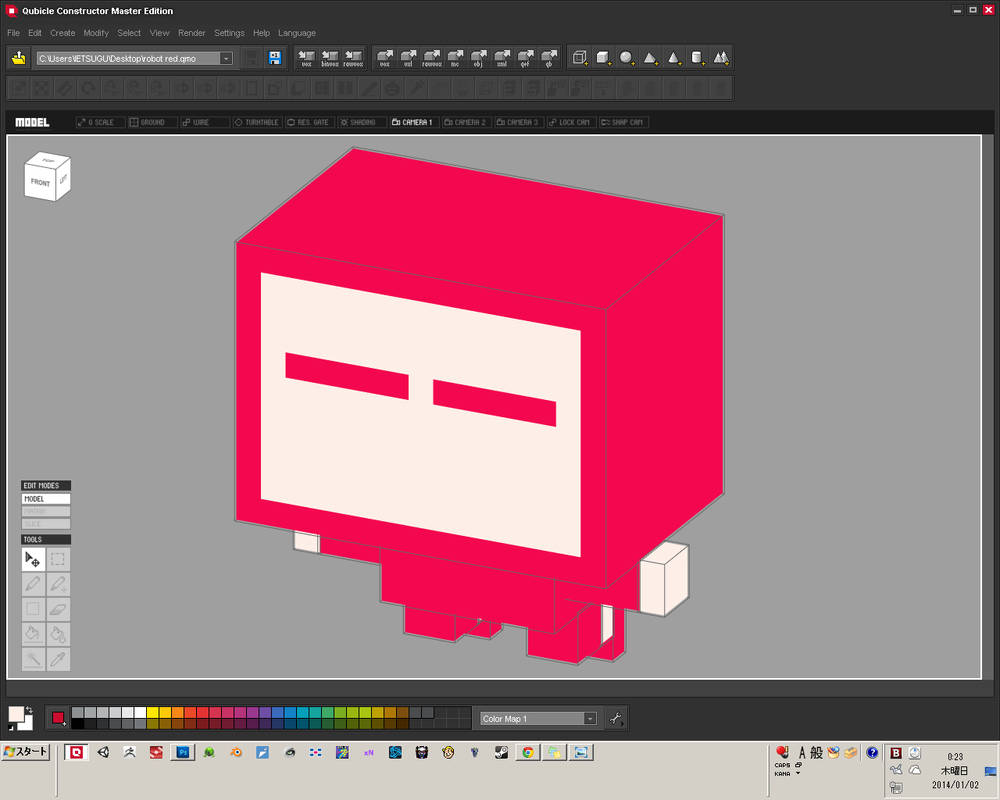The width and height of the screenshot is (1000, 800).
Task: Create a new cube primitive
Action: click(x=603, y=58)
